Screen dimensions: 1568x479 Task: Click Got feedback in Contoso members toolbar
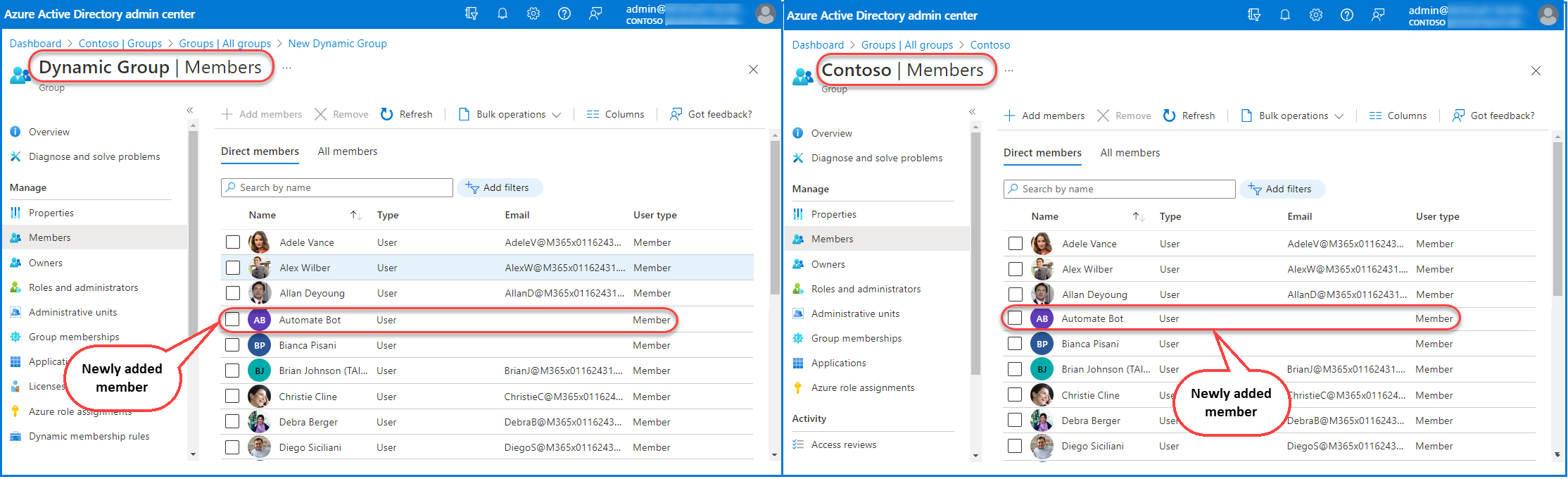click(1493, 116)
